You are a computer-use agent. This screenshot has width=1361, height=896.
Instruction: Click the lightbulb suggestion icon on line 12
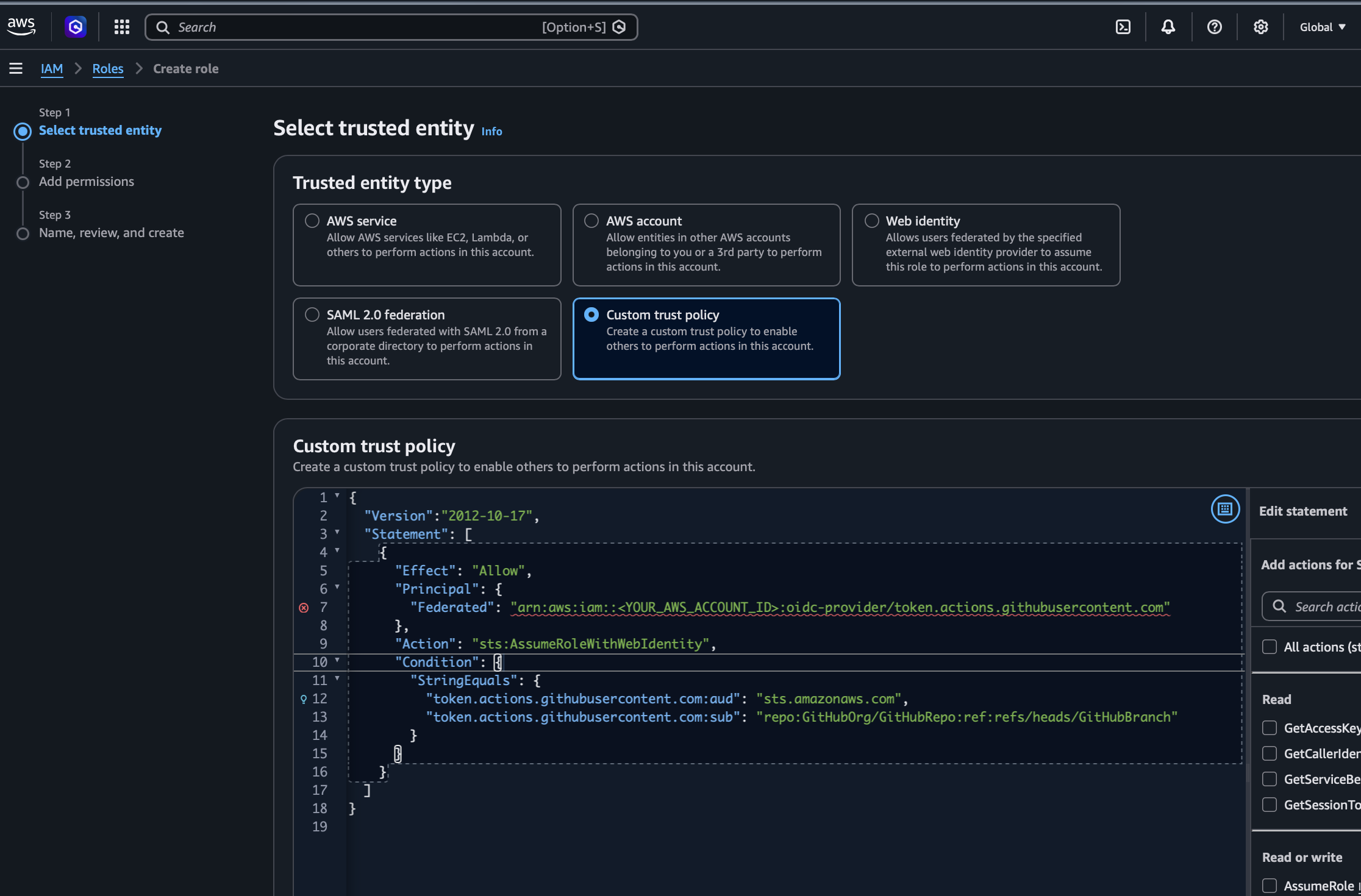click(x=304, y=699)
